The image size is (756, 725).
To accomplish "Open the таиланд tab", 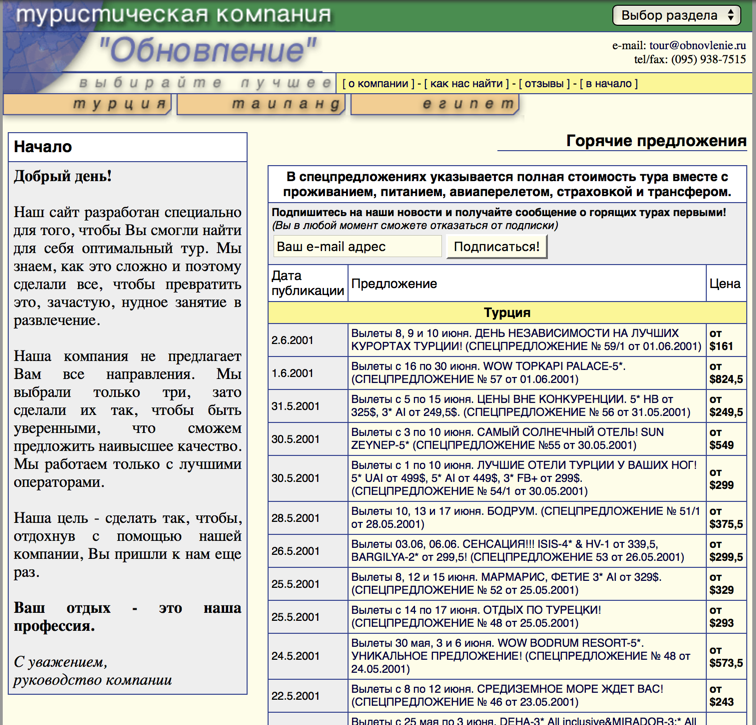I will 261,105.
